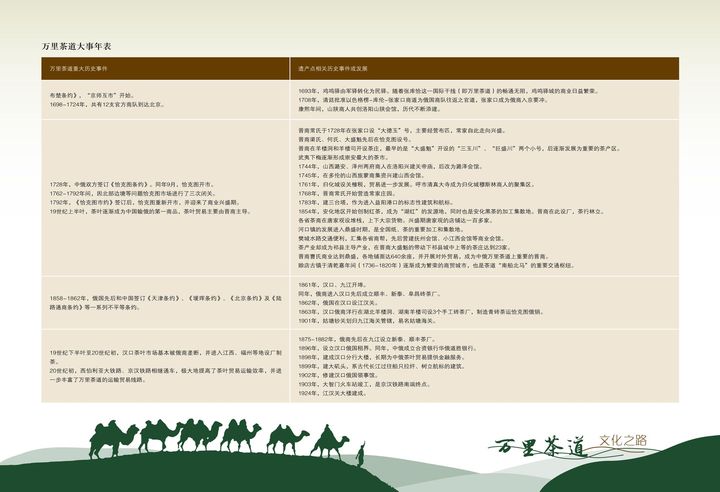
Task: Click the page title 万里茶道大事年表
Action: click(76, 46)
